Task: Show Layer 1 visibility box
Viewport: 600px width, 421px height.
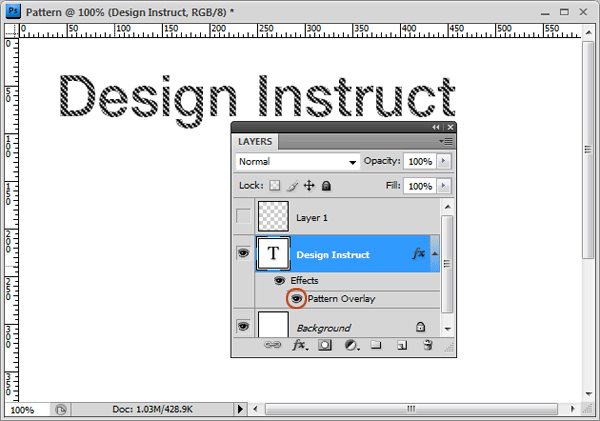Action: 243,216
